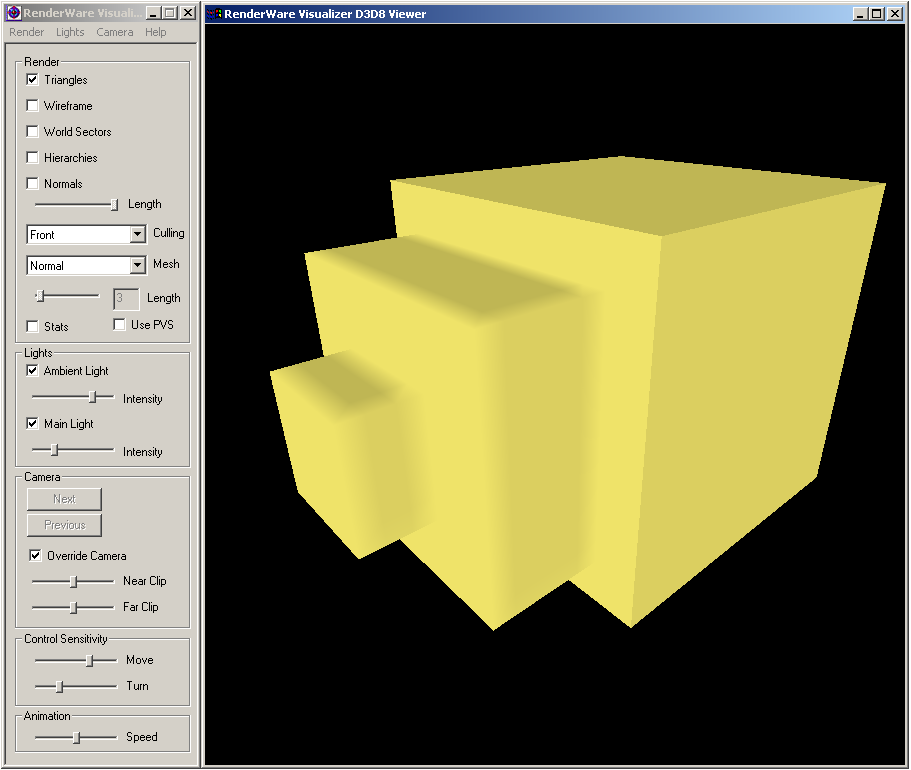Minimize the D3D8 Viewer window
Image resolution: width=911 pixels, height=770 pixels.
point(861,14)
